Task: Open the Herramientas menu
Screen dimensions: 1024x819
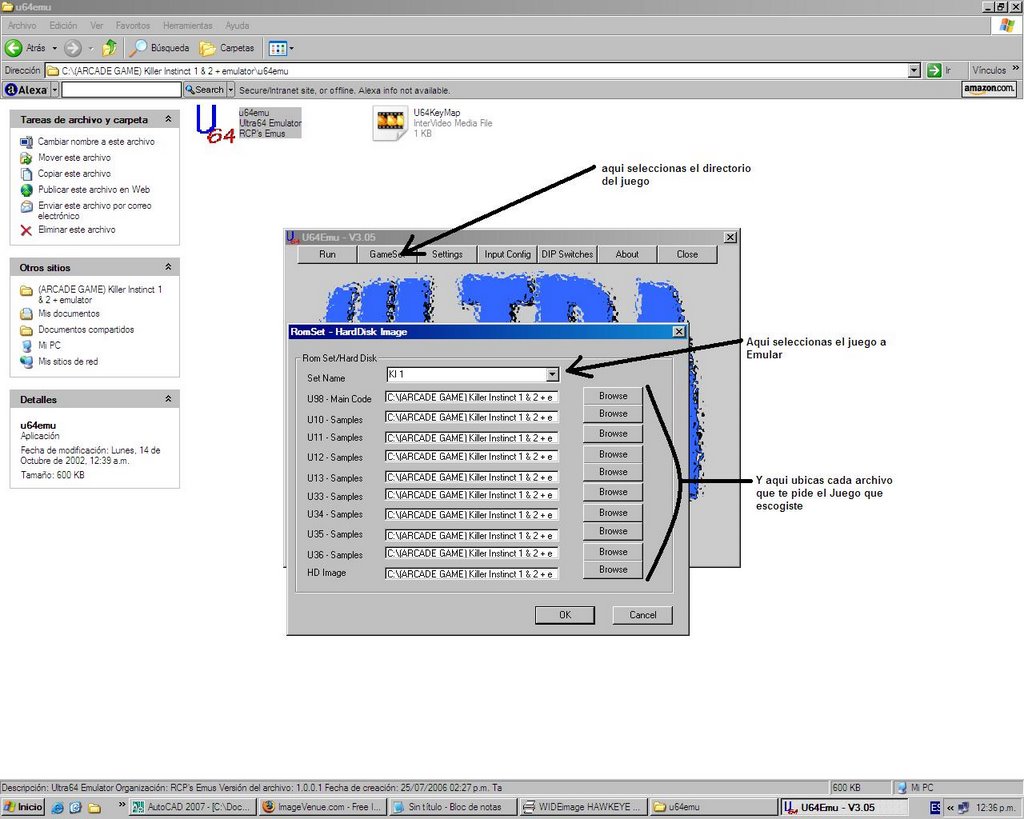Action: pos(187,25)
